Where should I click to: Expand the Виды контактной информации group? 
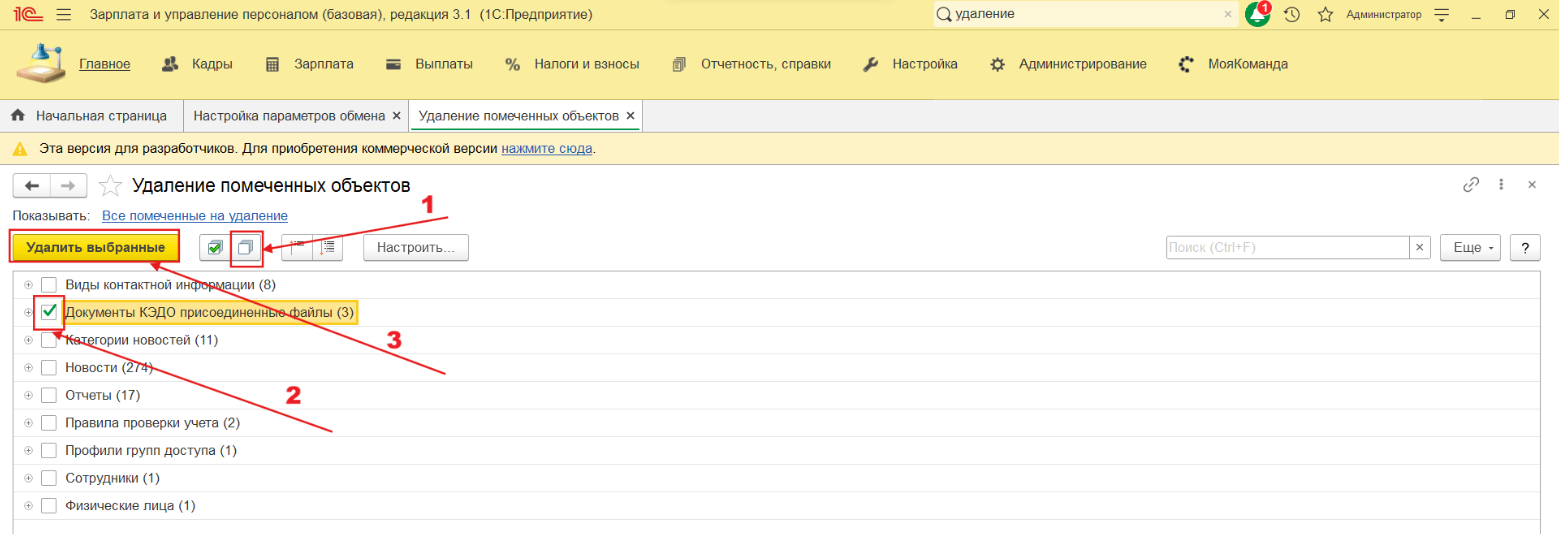click(28, 285)
